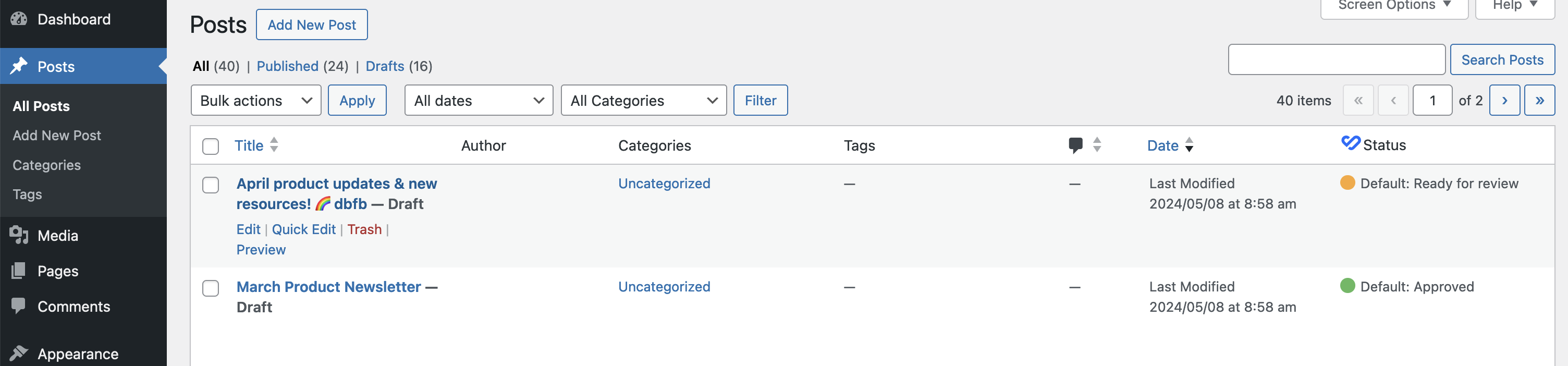Screen dimensions: 1568x366
Task: Trash the April product updates post
Action: [364, 229]
